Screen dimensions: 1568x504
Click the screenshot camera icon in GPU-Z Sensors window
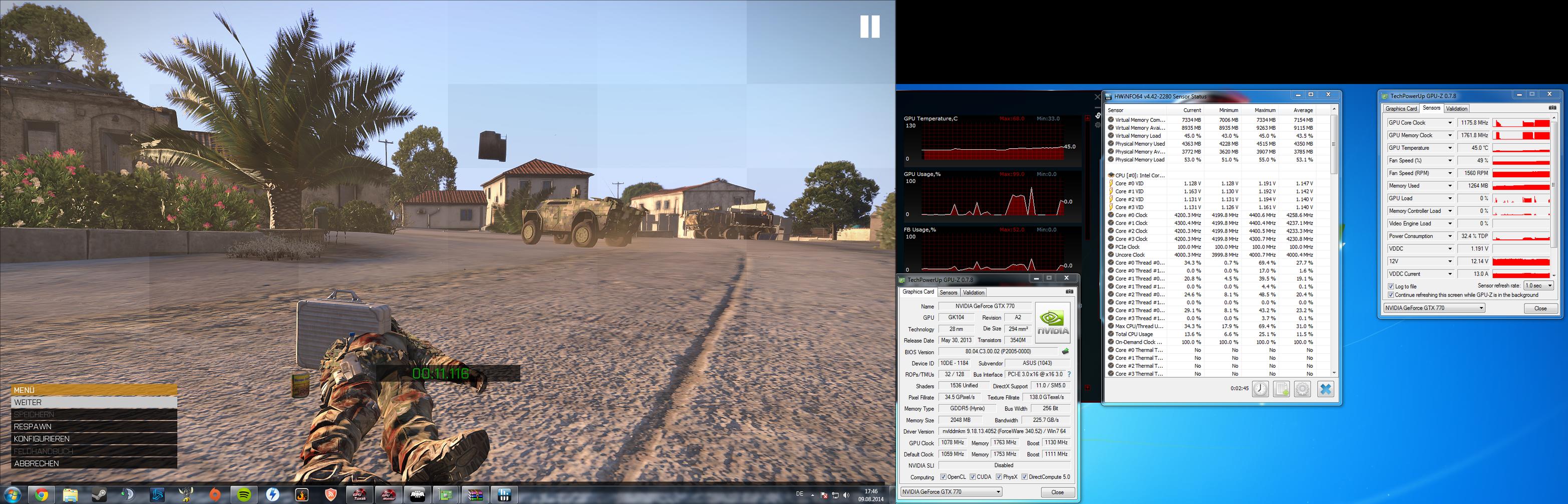[x=1552, y=108]
